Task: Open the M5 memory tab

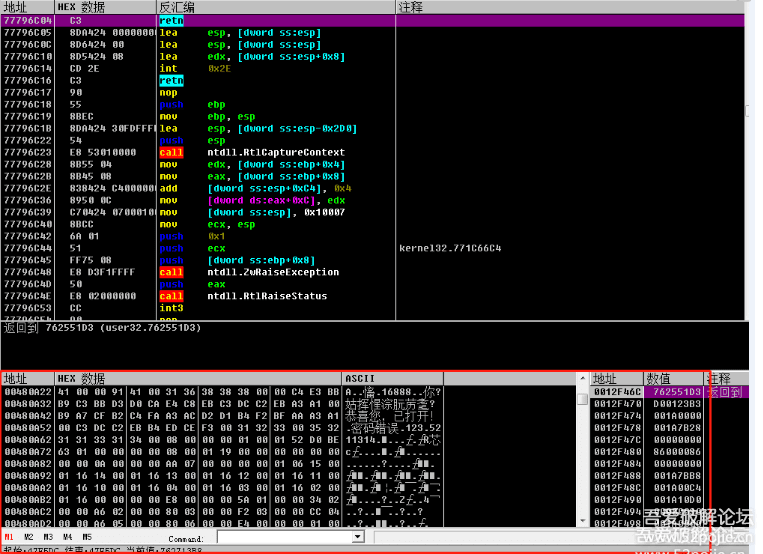Action: (86, 536)
